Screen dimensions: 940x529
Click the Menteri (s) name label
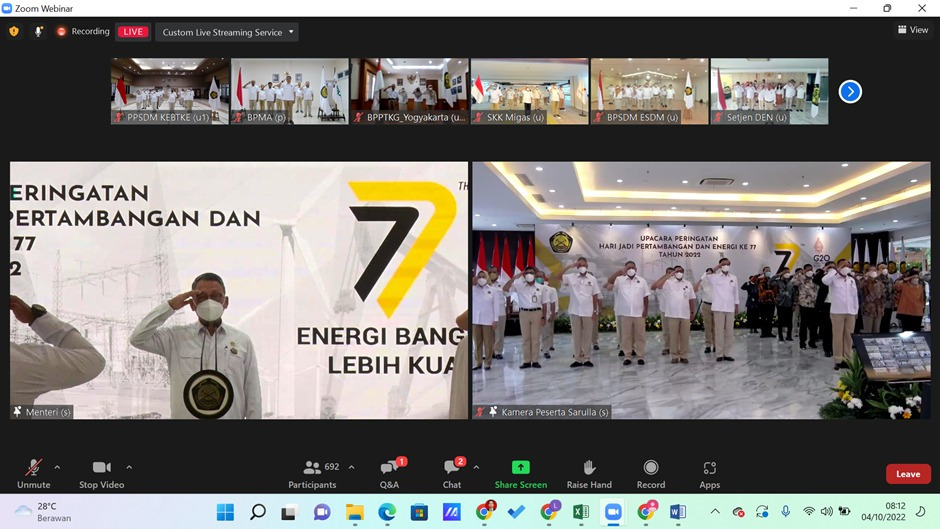click(x=48, y=412)
